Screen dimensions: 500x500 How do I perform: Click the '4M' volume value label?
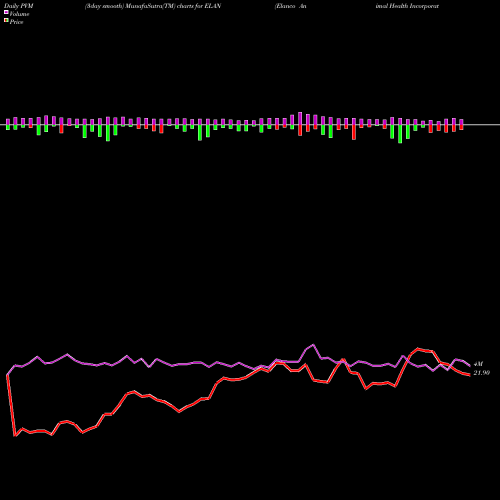[x=478, y=364]
